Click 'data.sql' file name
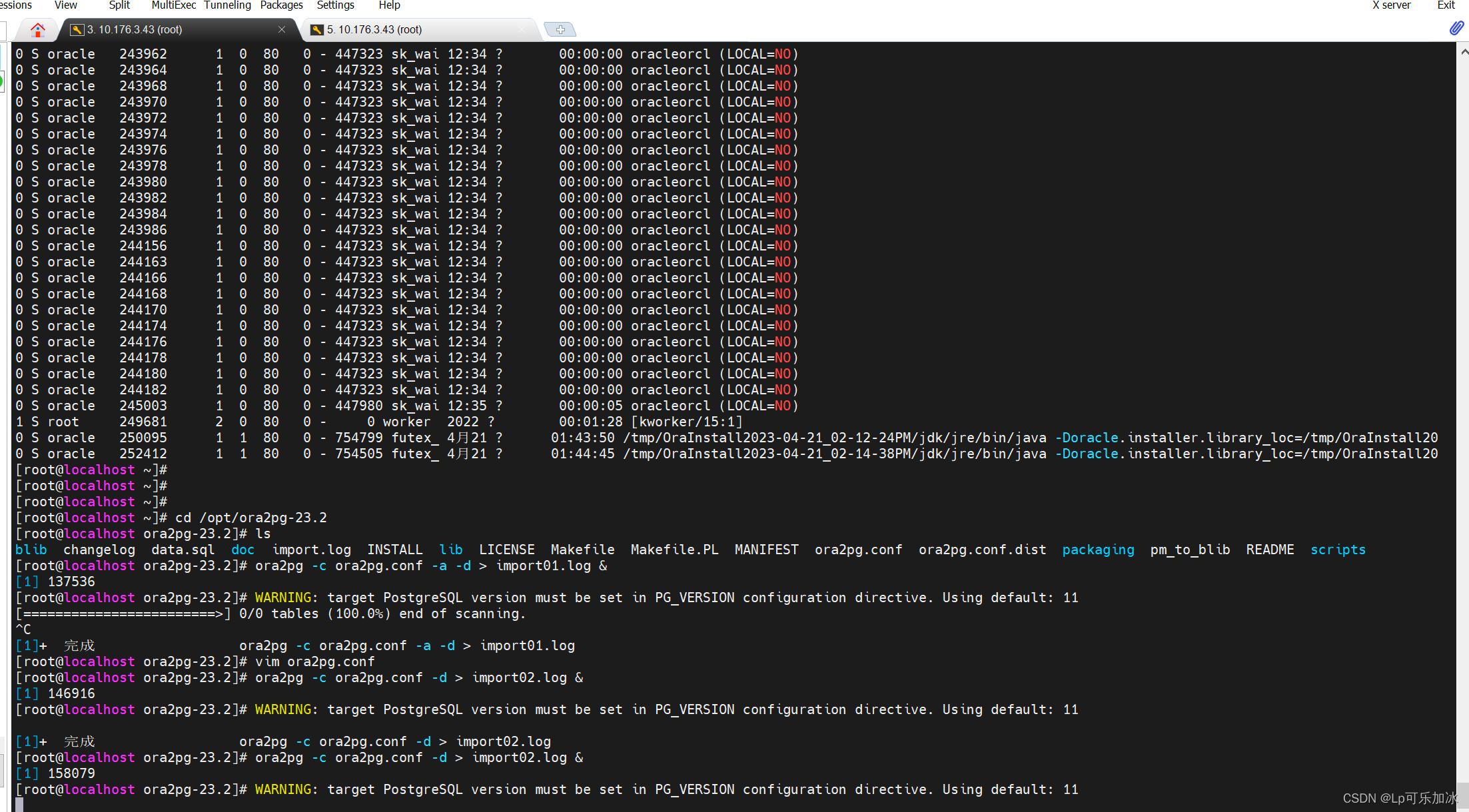 [183, 550]
